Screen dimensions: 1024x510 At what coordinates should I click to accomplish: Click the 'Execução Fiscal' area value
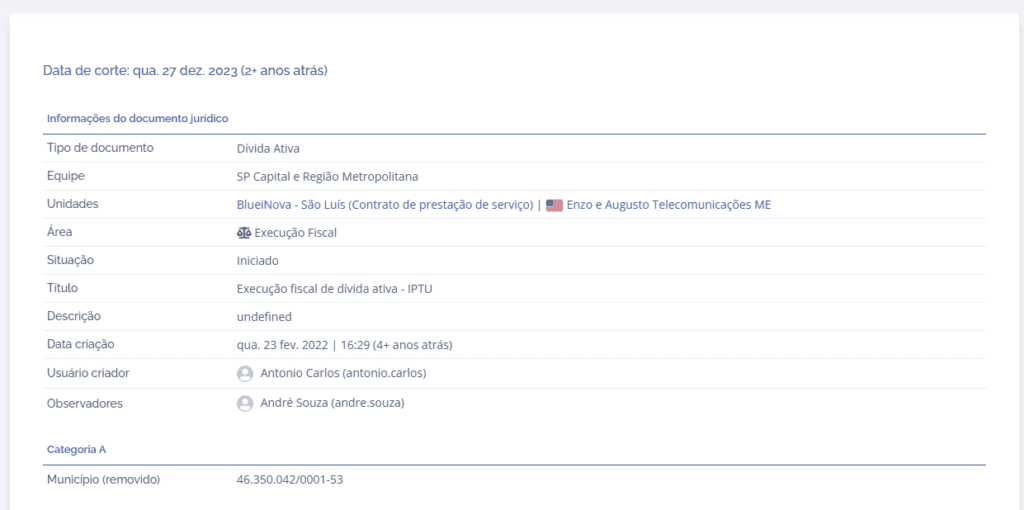[295, 232]
